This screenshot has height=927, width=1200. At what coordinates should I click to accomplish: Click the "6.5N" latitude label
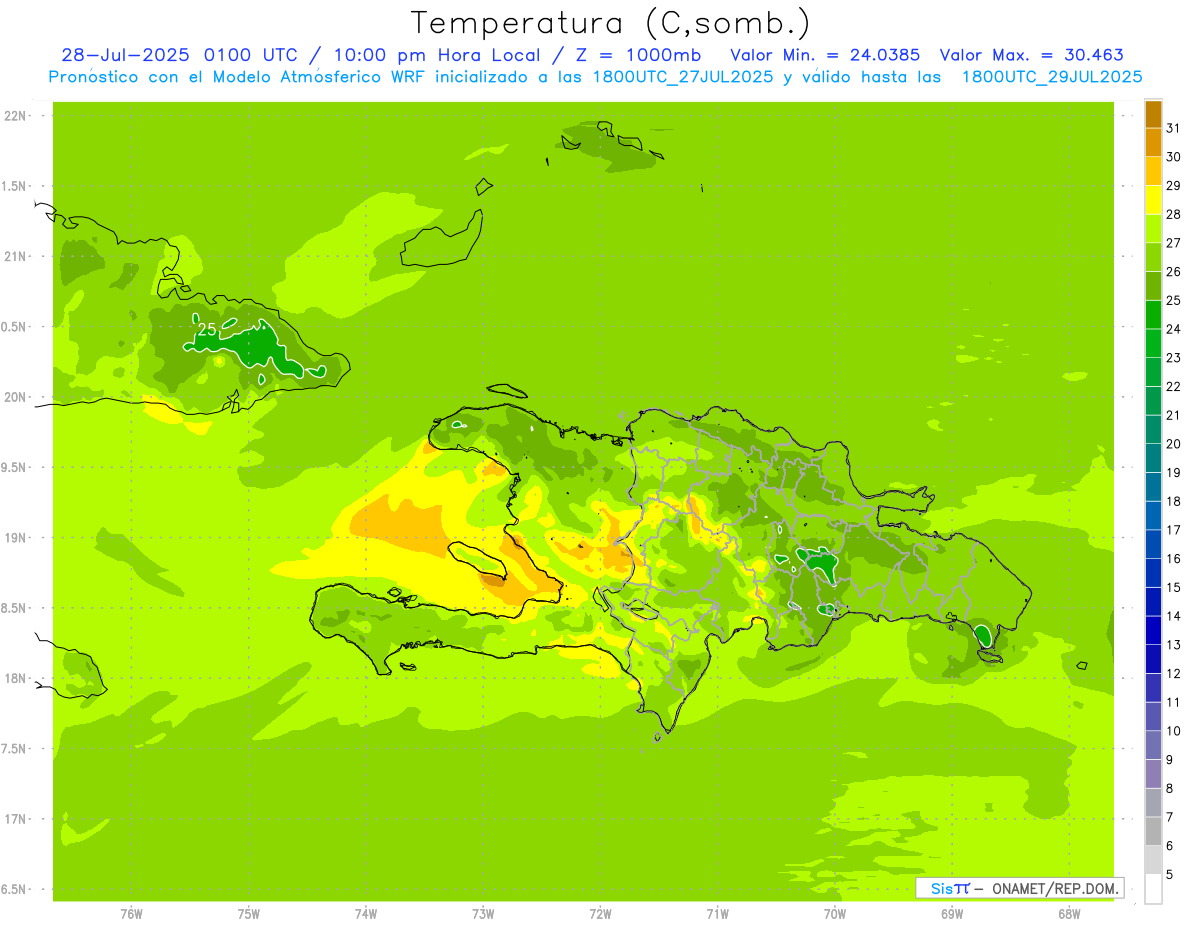click(x=15, y=889)
